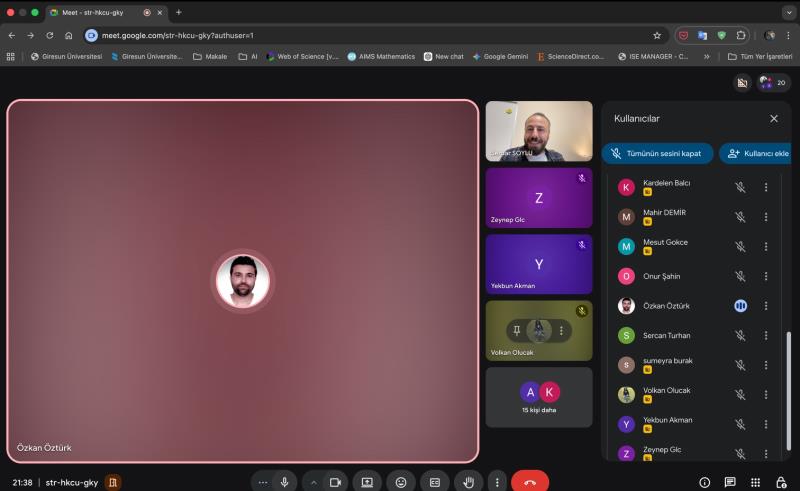Open more options menu for Özkan Öztürk
Screen dimensions: 800x491
coord(766,305)
